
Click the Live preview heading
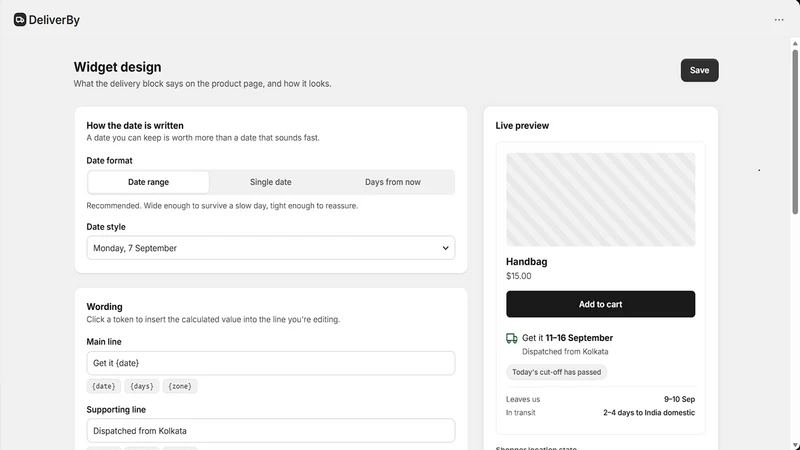(x=522, y=126)
